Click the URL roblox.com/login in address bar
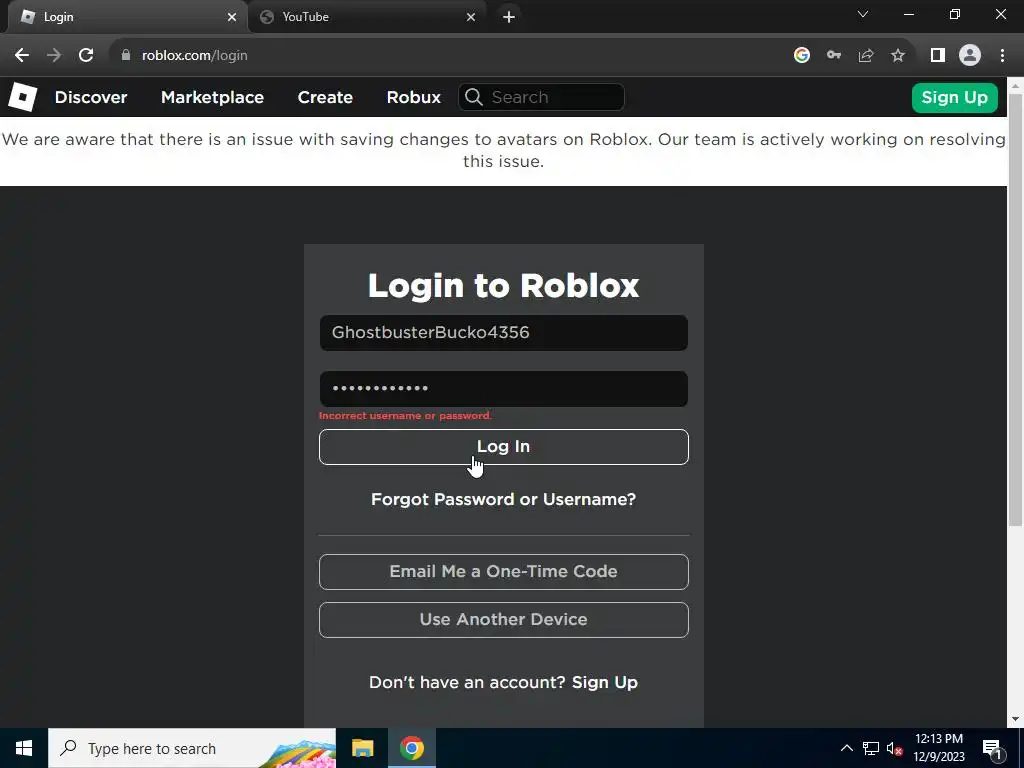Viewport: 1024px width, 768px height. [195, 56]
